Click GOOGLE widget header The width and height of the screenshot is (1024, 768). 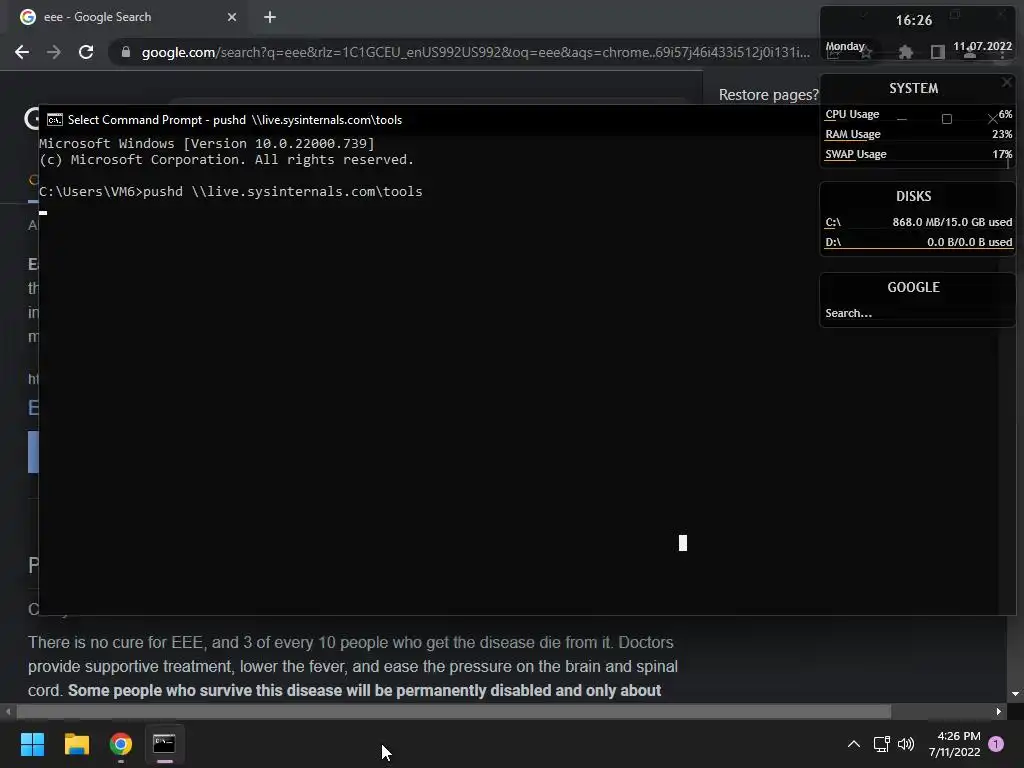(x=914, y=287)
